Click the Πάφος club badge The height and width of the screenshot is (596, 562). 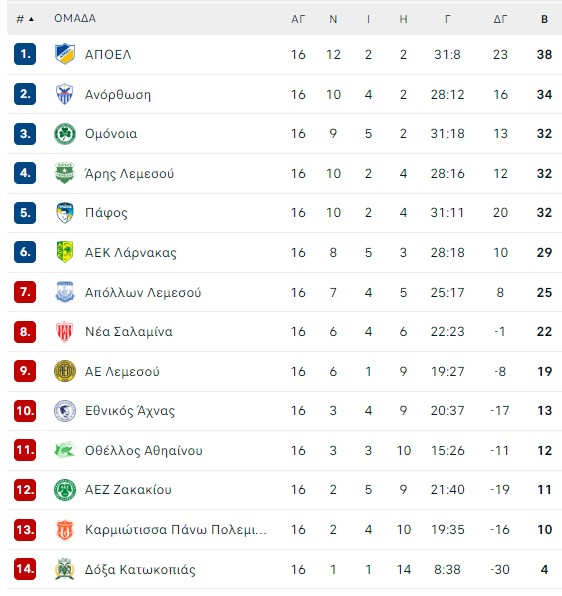65,212
